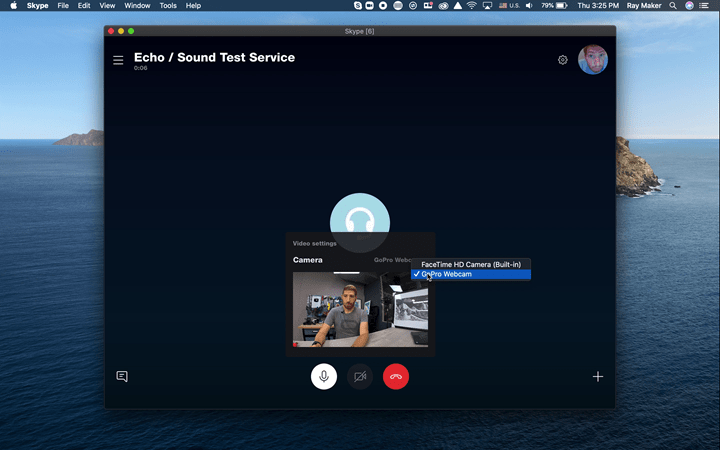The height and width of the screenshot is (450, 720).
Task: Open the File menu
Action: pos(63,6)
